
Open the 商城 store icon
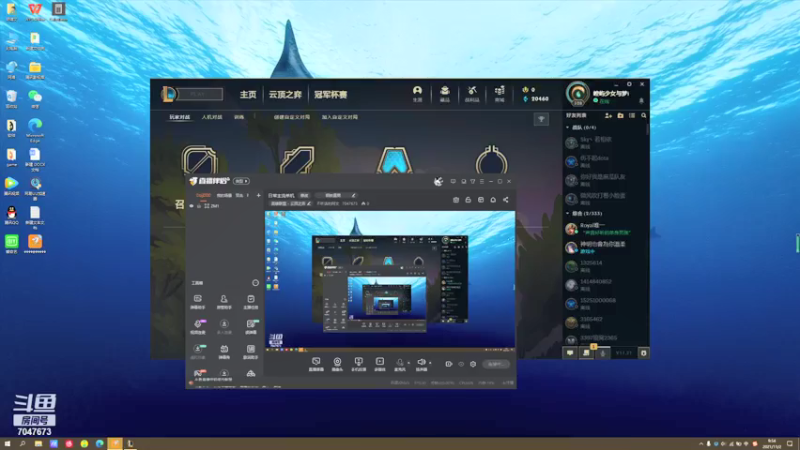point(499,93)
